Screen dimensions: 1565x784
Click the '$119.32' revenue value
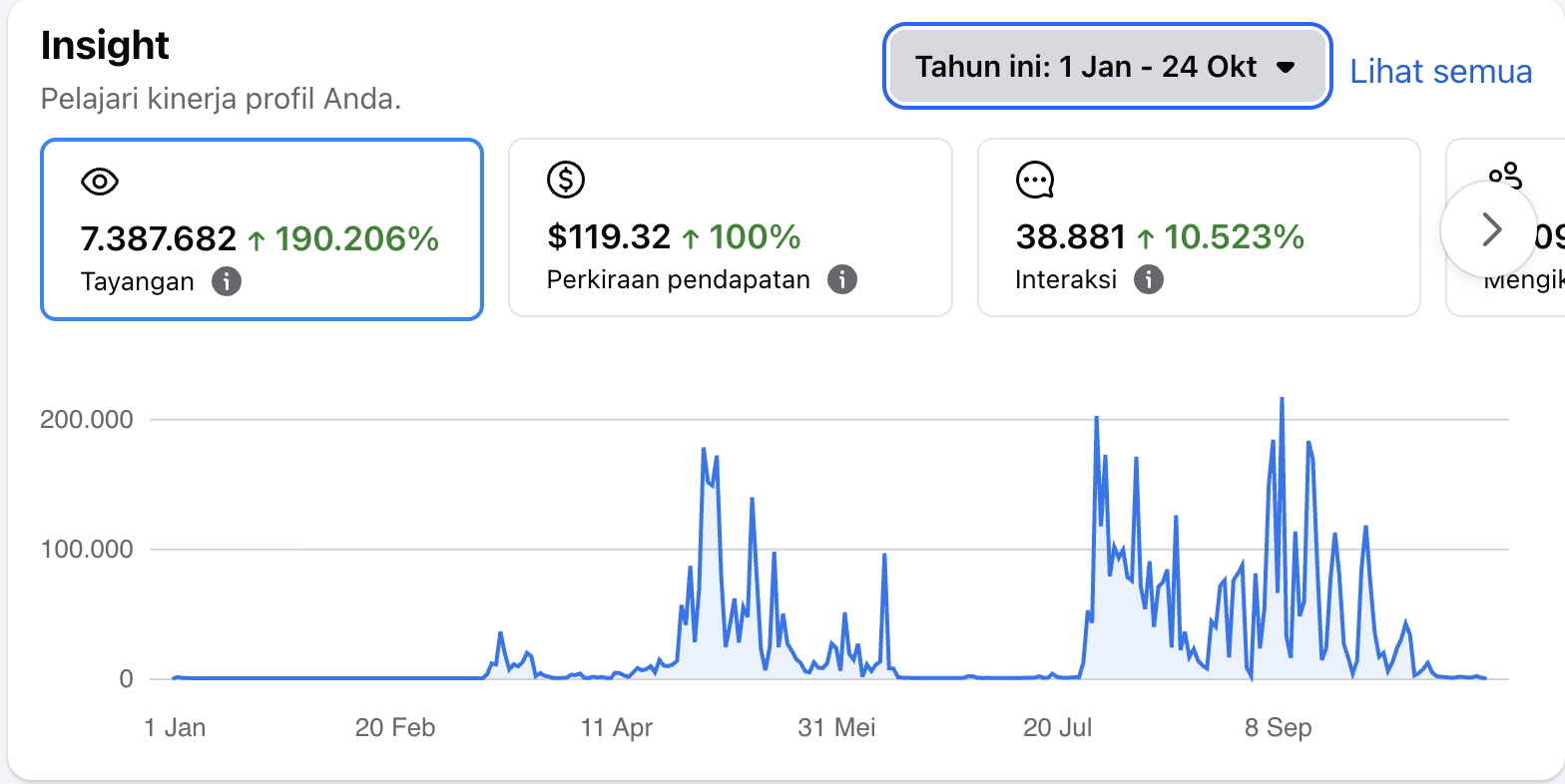(x=609, y=237)
